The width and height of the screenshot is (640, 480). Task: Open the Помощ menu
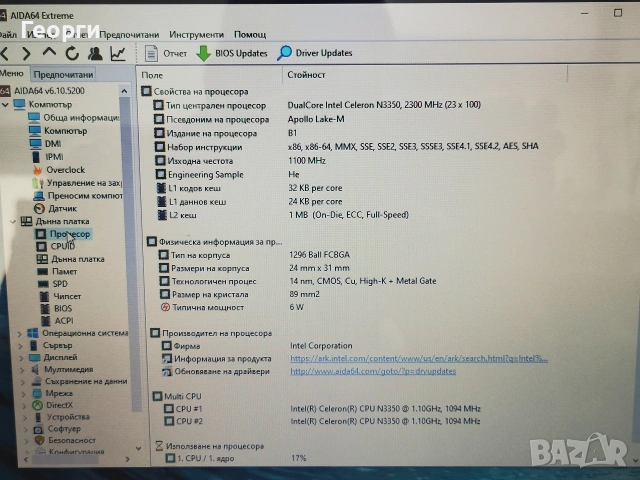pyautogui.click(x=250, y=35)
